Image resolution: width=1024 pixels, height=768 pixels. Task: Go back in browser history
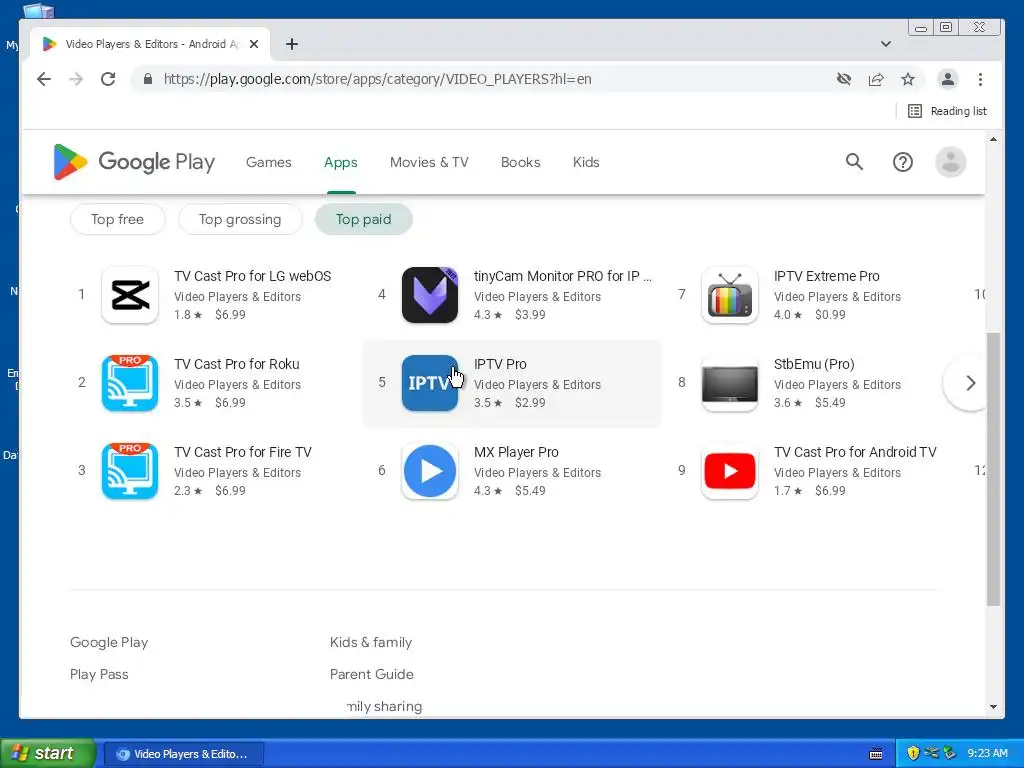click(x=44, y=79)
